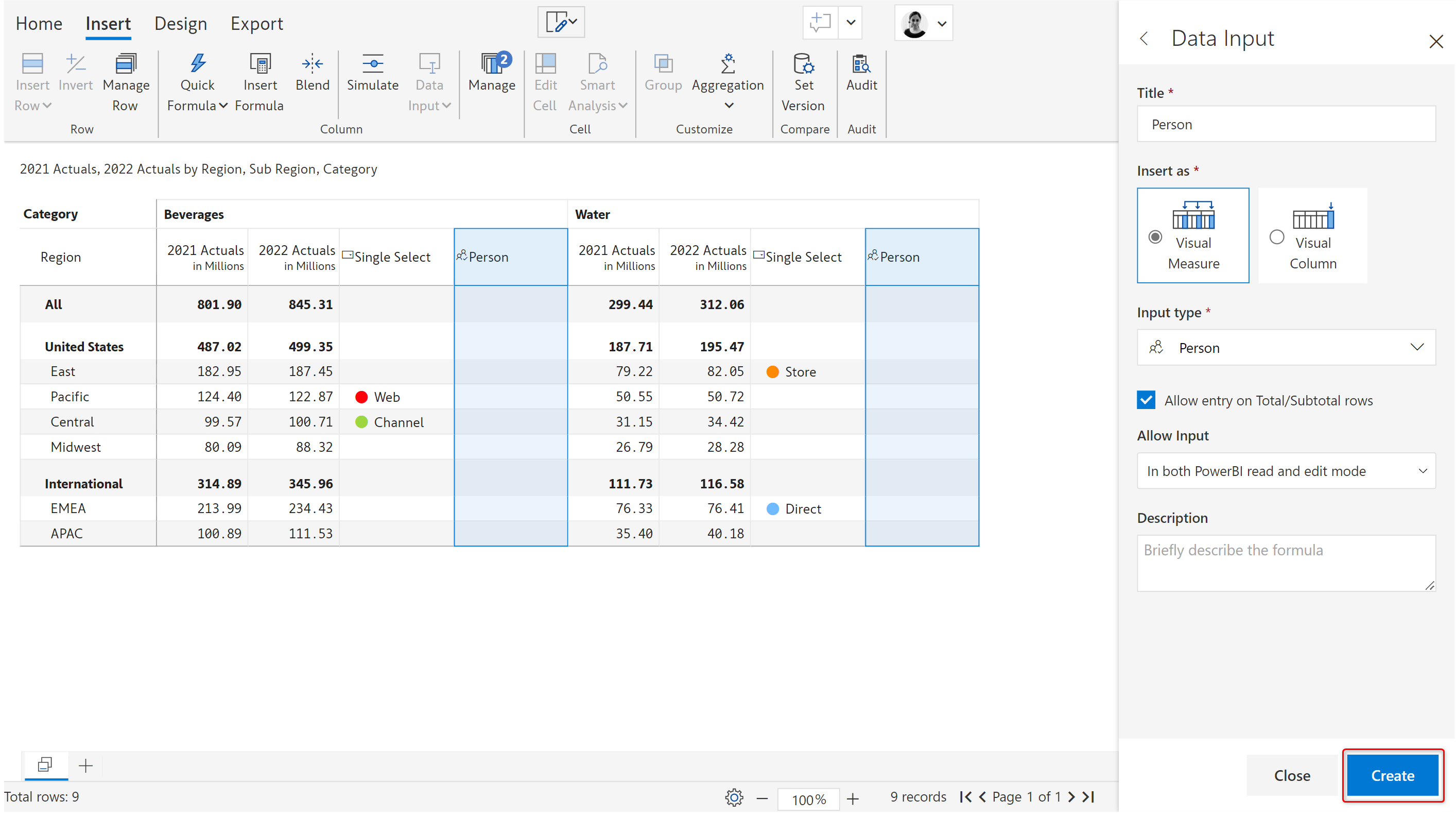Open settings gear in status bar
Screen dimensions: 1456x817
pos(734,798)
